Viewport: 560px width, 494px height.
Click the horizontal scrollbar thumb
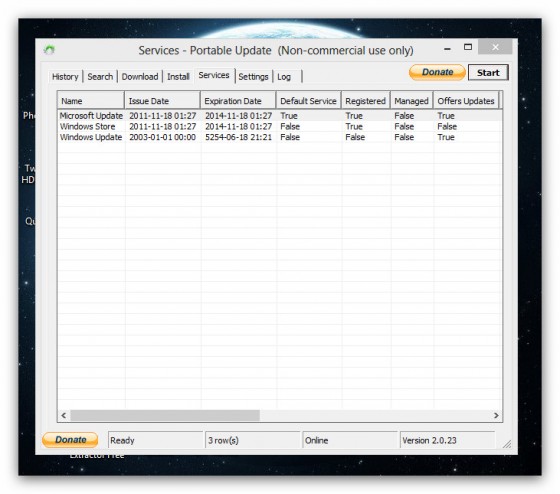click(165, 415)
